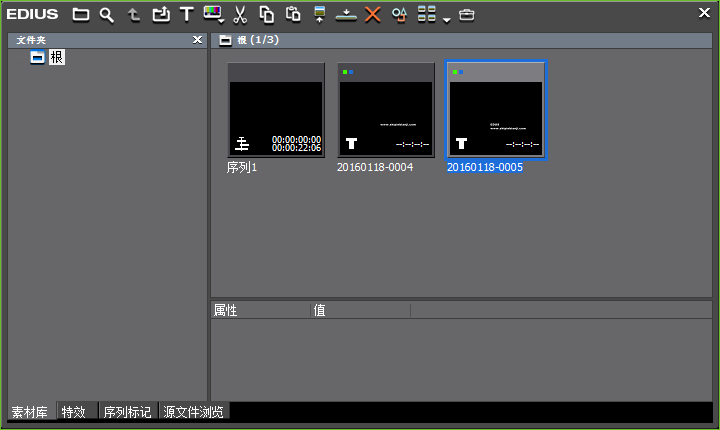Open the tools briefcase icon

point(467,15)
